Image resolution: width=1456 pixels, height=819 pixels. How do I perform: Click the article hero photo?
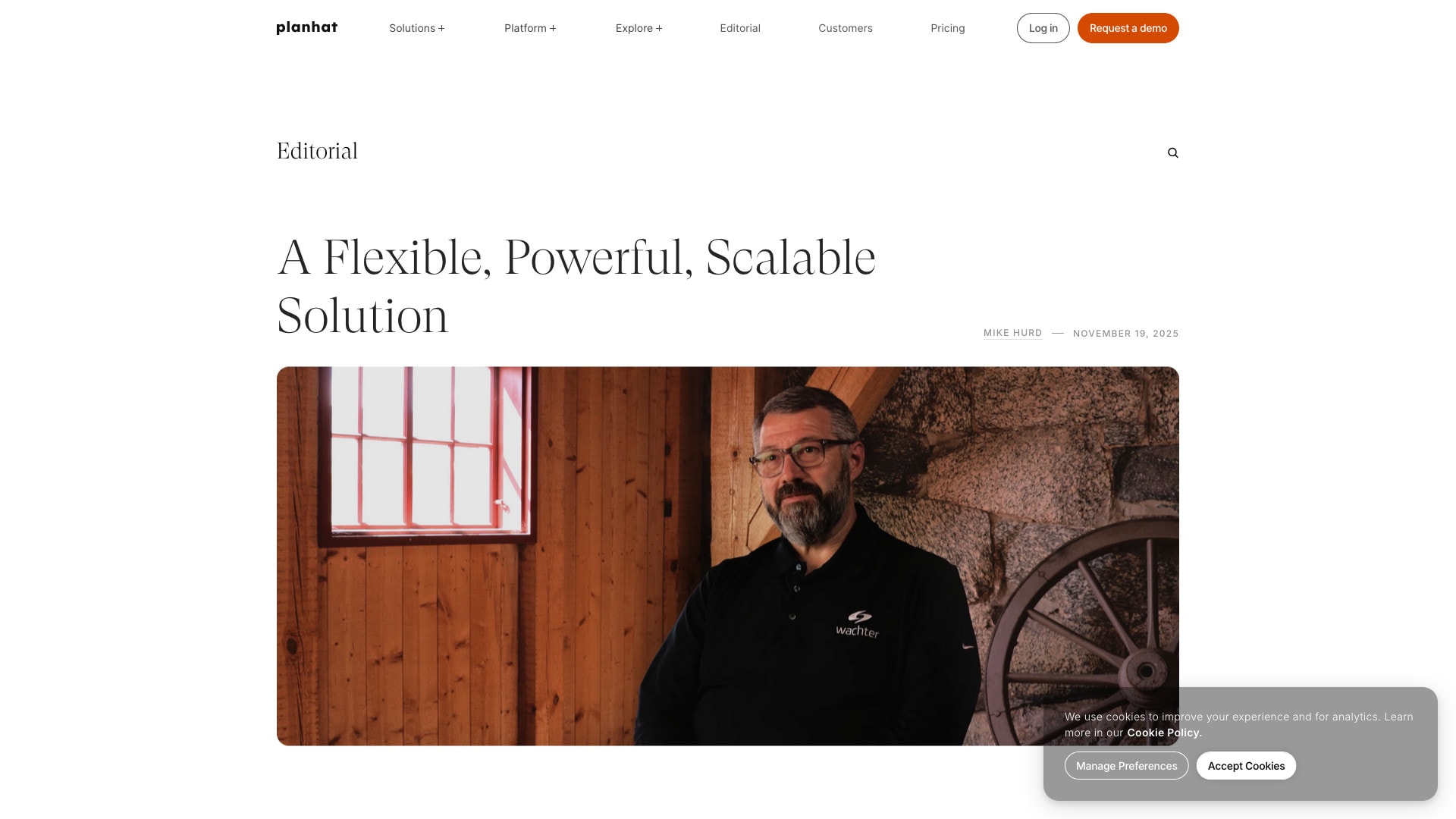[x=727, y=556]
